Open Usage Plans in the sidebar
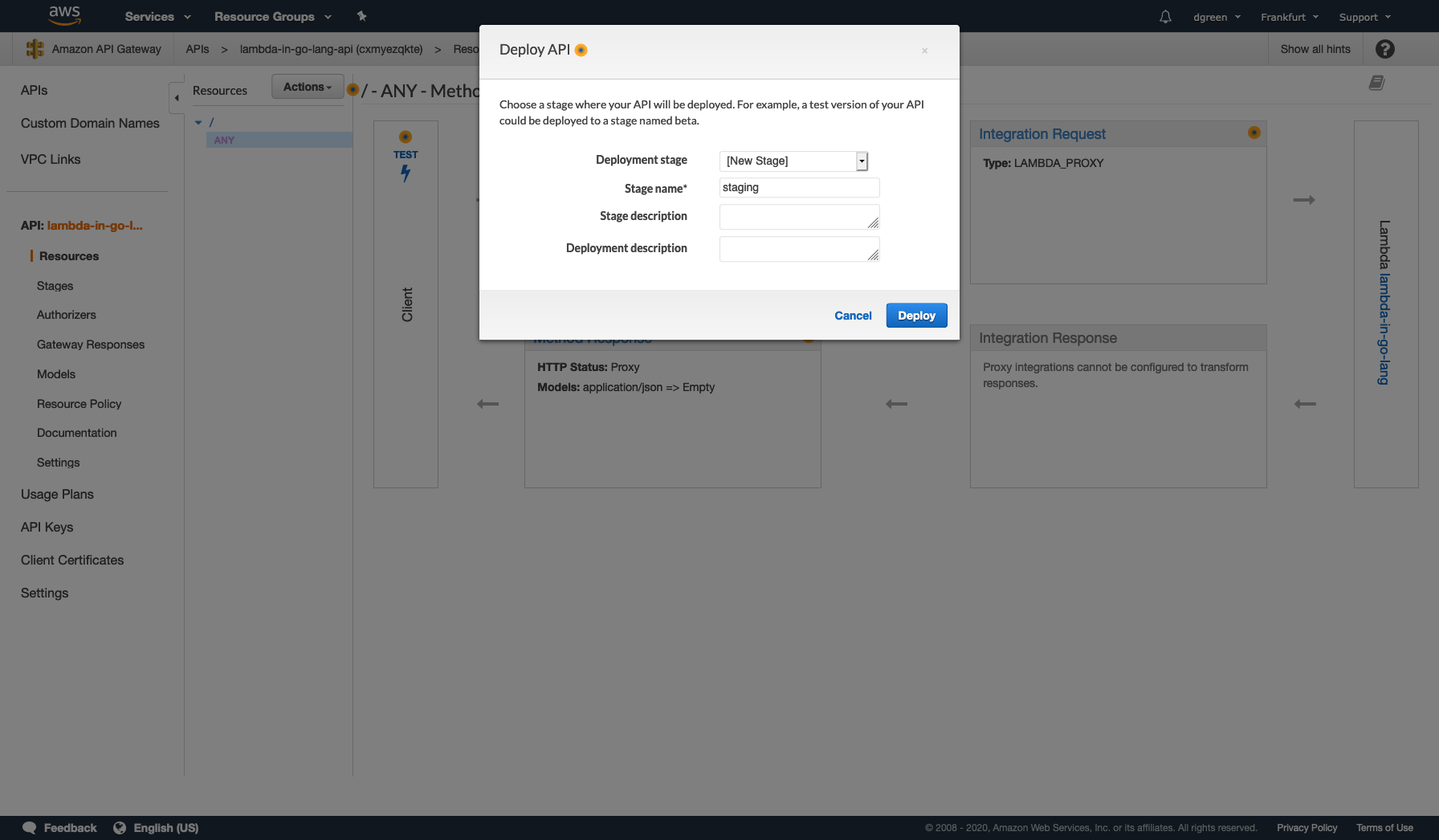This screenshot has height=840, width=1439. click(x=57, y=494)
